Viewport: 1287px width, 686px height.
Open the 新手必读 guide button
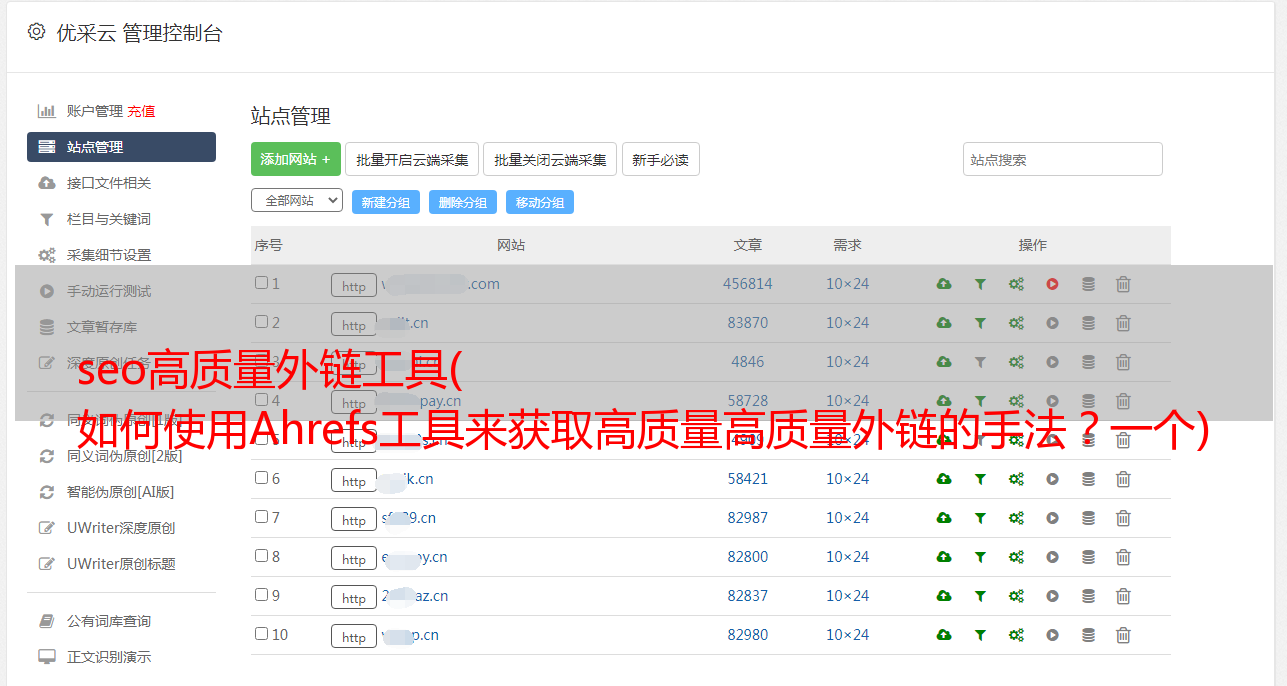click(x=661, y=159)
